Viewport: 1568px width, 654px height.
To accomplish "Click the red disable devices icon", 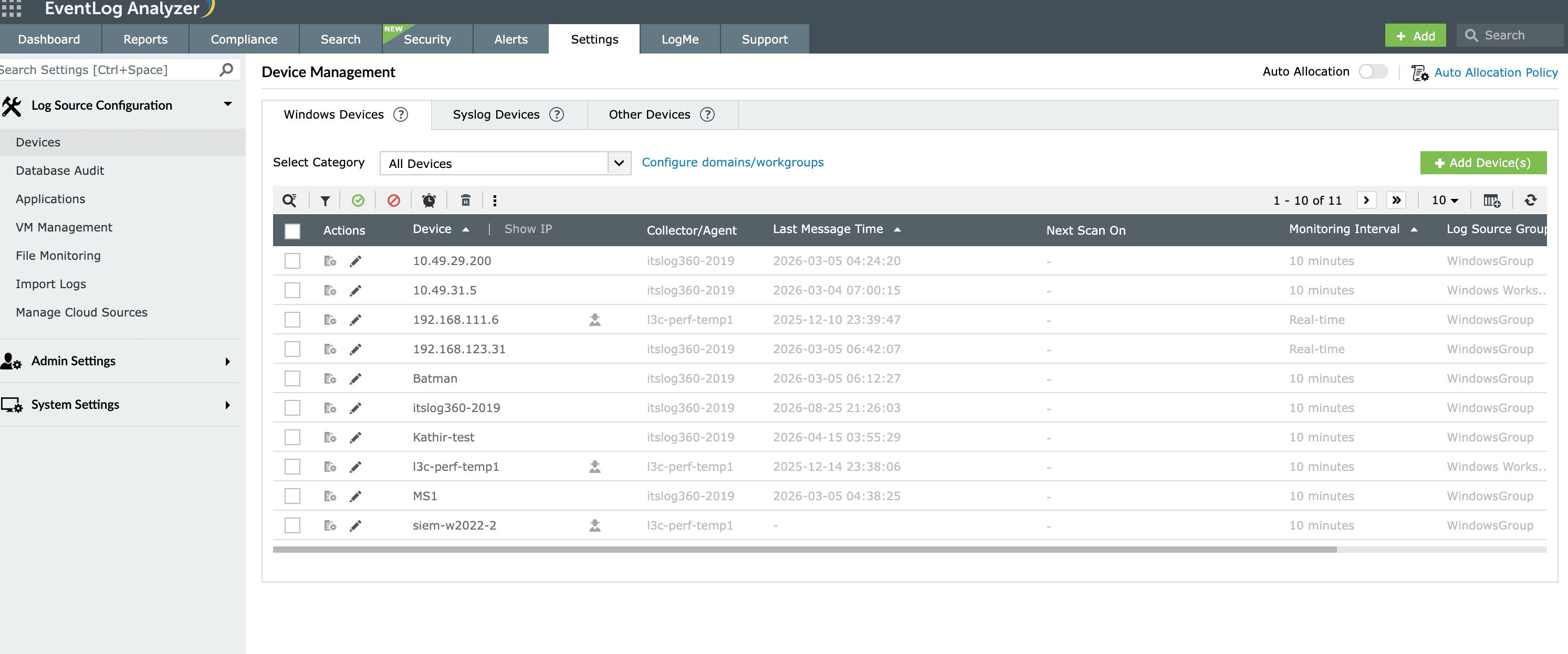I will pos(394,200).
